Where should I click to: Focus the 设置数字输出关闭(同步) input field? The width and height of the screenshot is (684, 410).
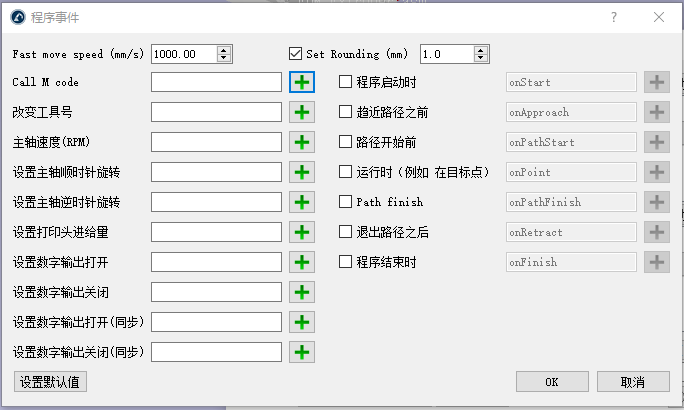coord(216,352)
